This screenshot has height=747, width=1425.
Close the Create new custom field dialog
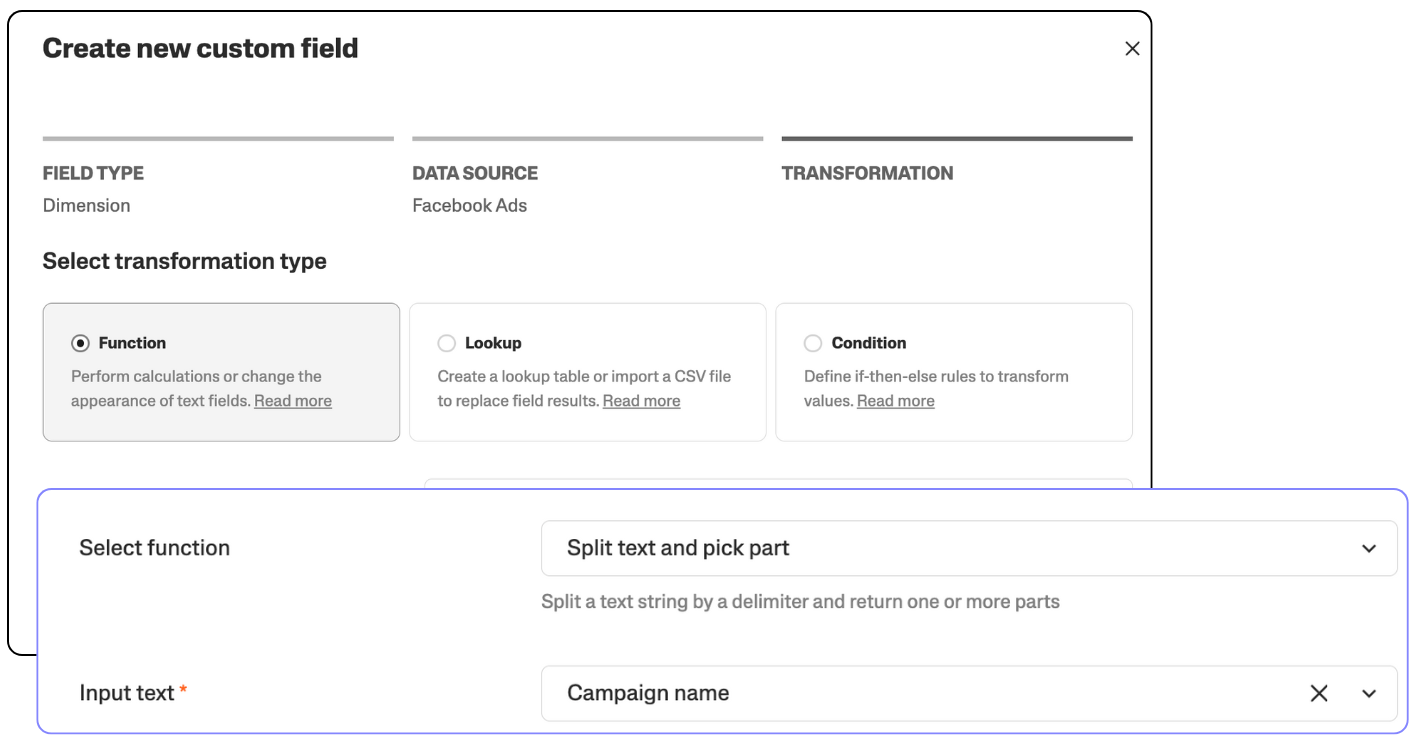[1132, 49]
